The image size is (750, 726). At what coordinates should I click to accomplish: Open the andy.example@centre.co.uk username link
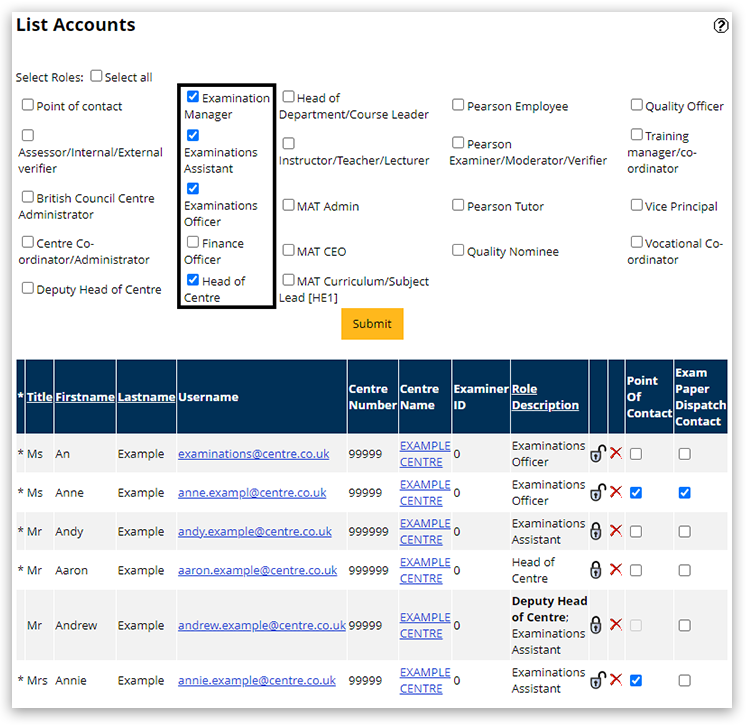pyautogui.click(x=254, y=531)
